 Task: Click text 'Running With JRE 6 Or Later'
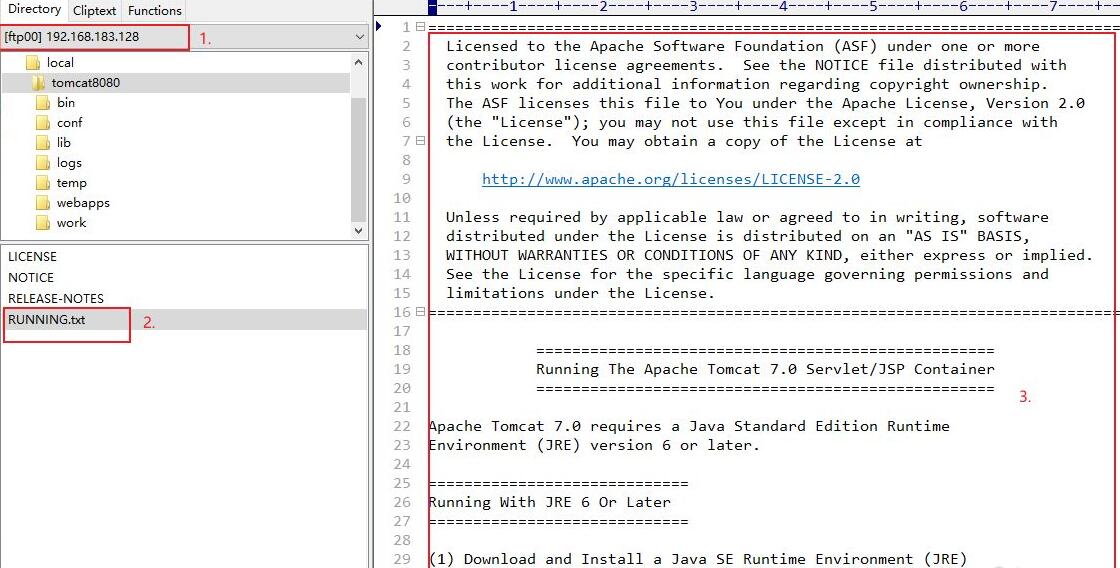click(x=549, y=502)
